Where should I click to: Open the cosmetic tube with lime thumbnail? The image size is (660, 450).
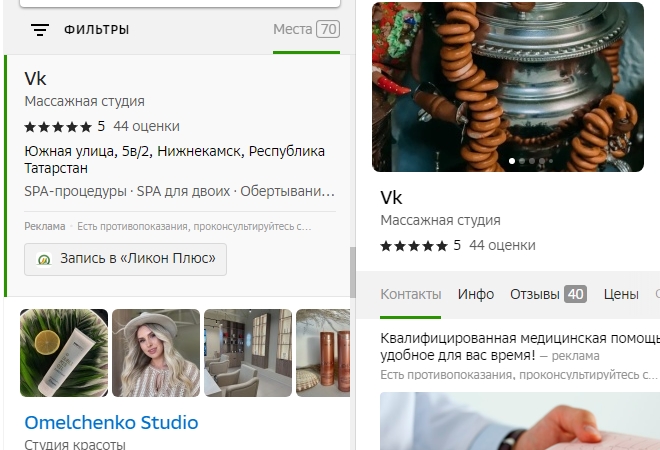click(64, 353)
